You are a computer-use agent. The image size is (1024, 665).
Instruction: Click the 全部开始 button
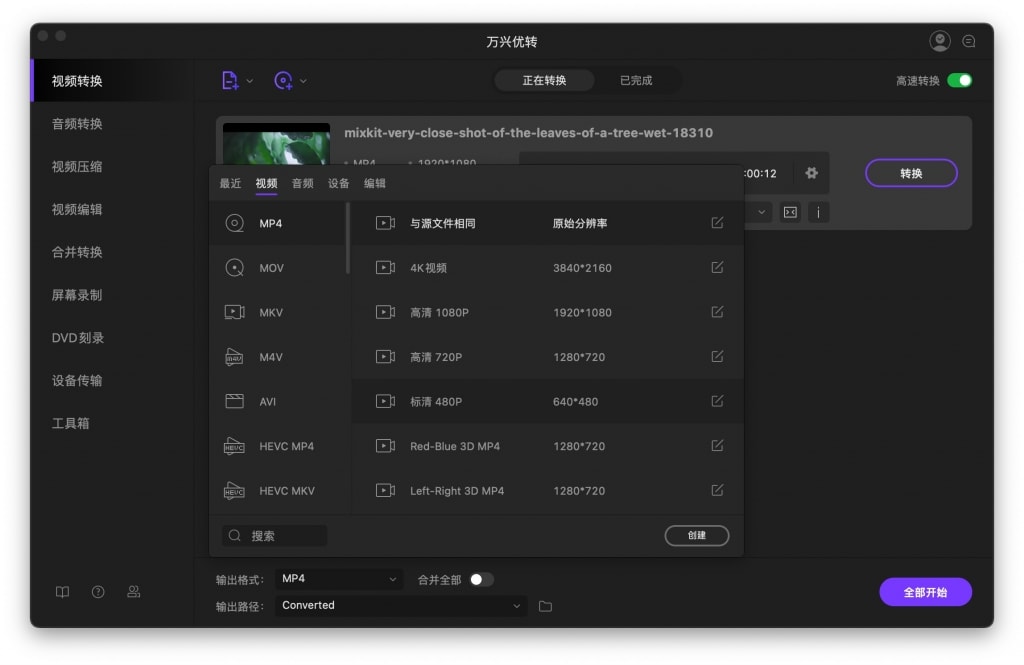click(x=925, y=592)
